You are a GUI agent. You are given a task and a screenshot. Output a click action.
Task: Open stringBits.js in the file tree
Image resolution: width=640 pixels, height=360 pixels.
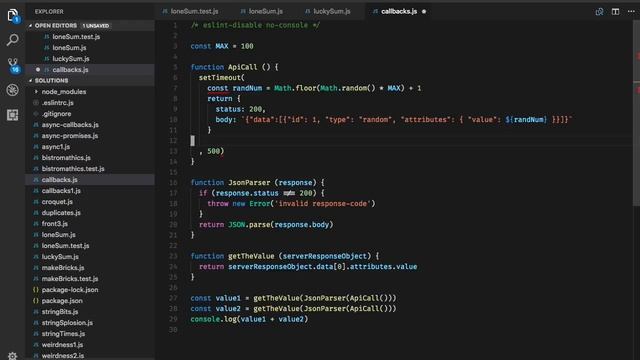point(60,312)
